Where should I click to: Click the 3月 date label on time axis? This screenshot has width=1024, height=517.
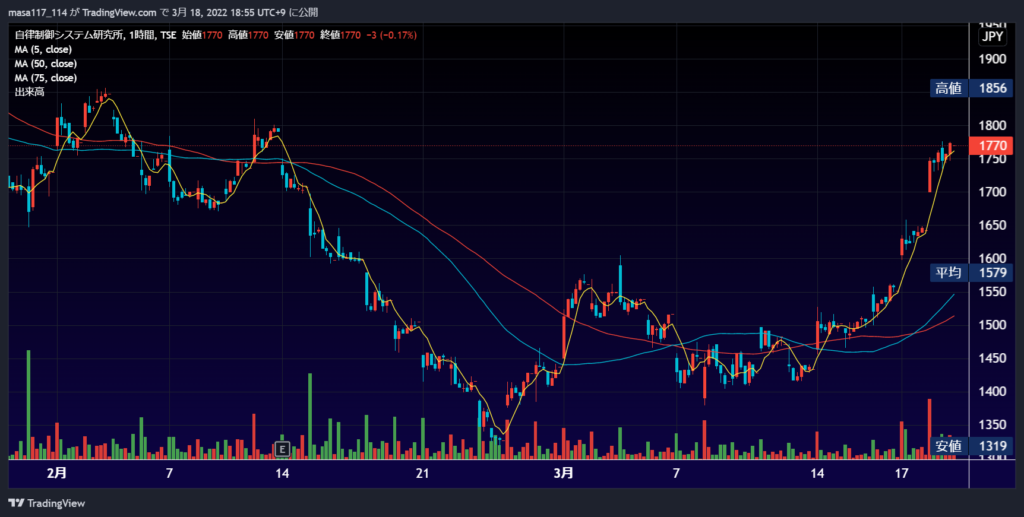point(564,473)
